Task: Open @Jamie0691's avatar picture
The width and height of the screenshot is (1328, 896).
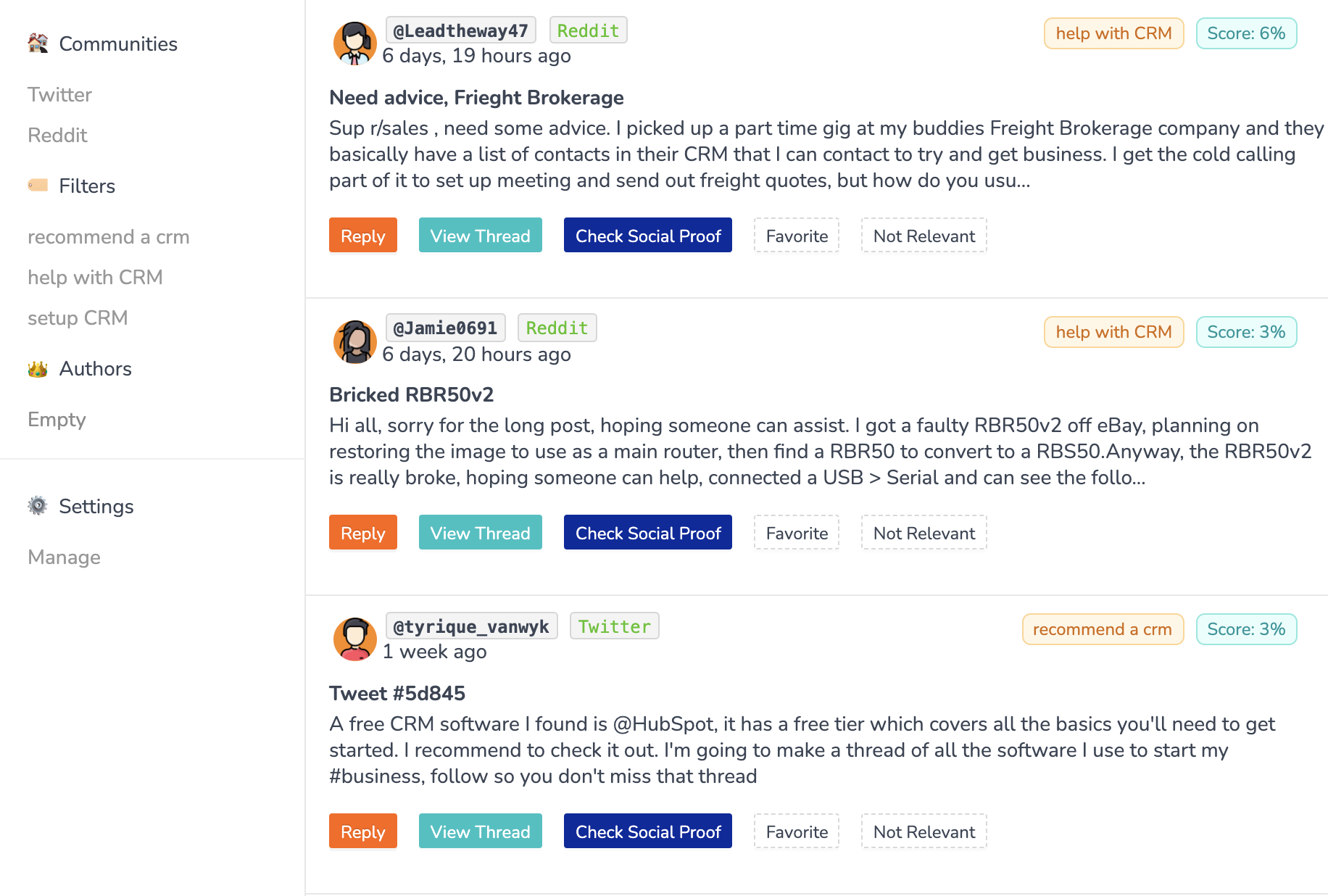Action: 354,341
